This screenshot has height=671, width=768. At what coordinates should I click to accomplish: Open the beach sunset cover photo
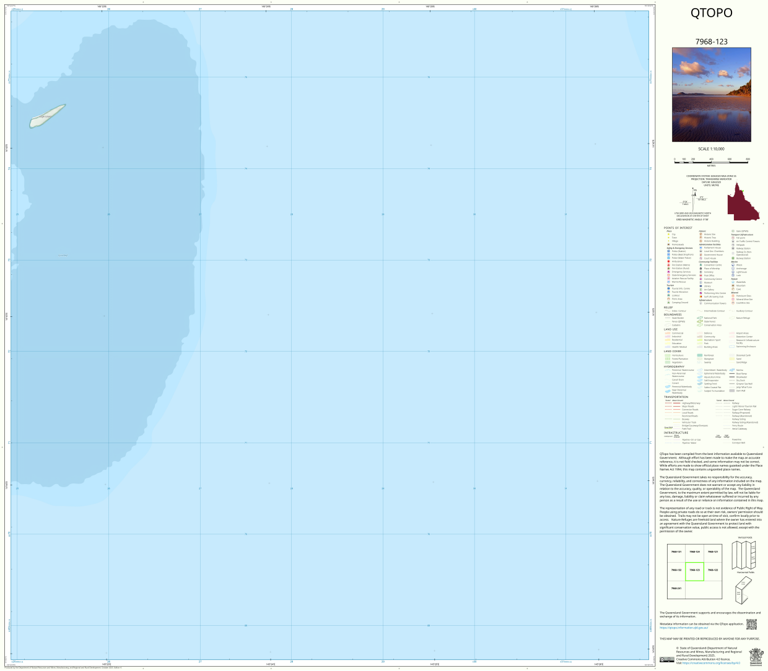coord(711,95)
